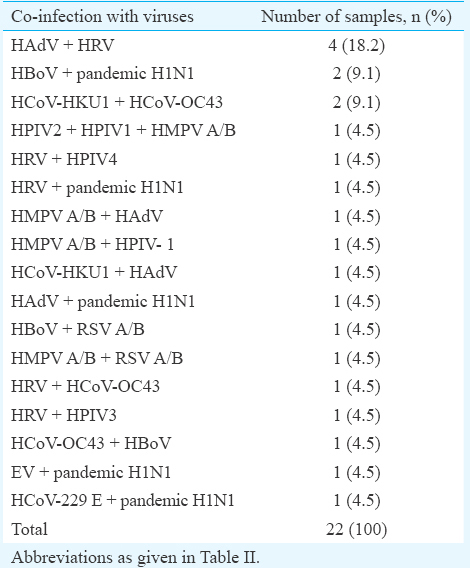Click 'HCoV-HKU1 + HAdV' row label
This screenshot has width=470, height=568.
click(94, 272)
